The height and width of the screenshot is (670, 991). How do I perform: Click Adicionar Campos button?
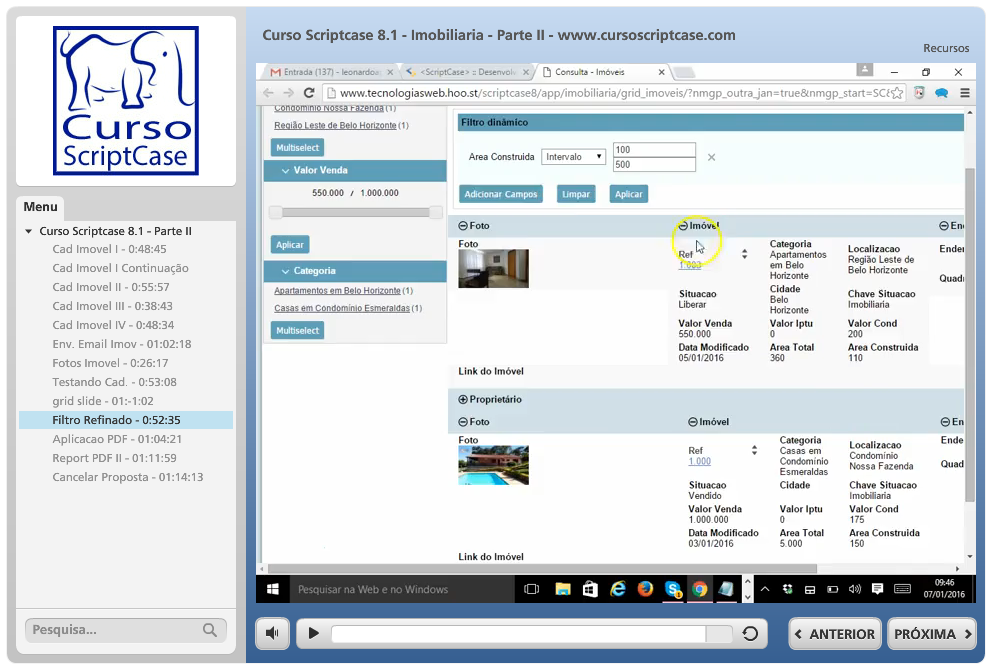501,194
